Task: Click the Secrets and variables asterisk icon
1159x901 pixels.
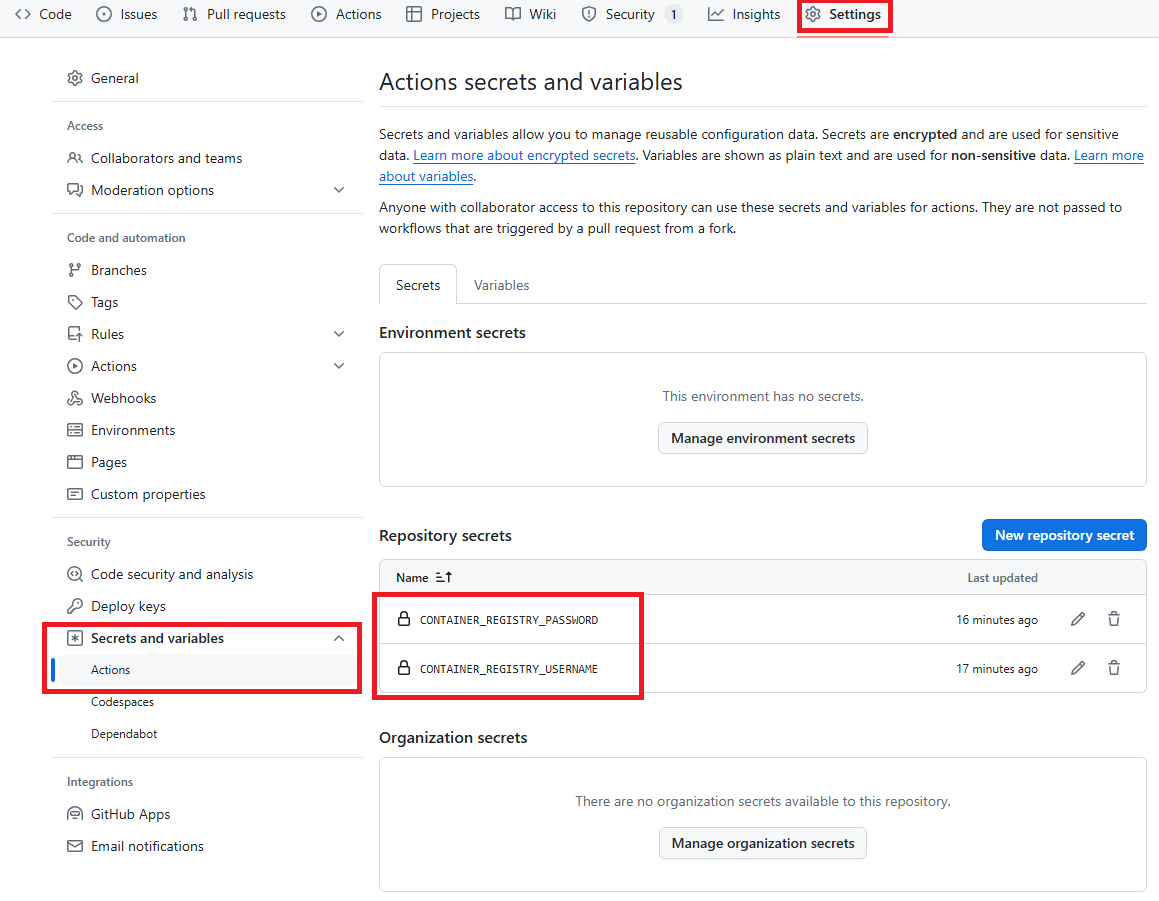Action: (75, 638)
